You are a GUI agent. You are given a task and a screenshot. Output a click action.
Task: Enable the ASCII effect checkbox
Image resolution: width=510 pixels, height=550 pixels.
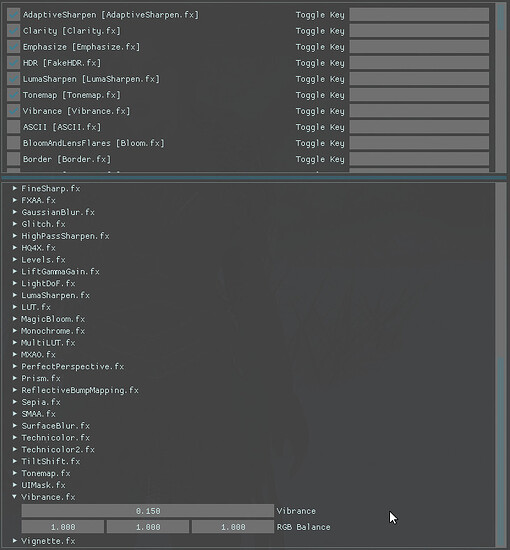point(13,127)
